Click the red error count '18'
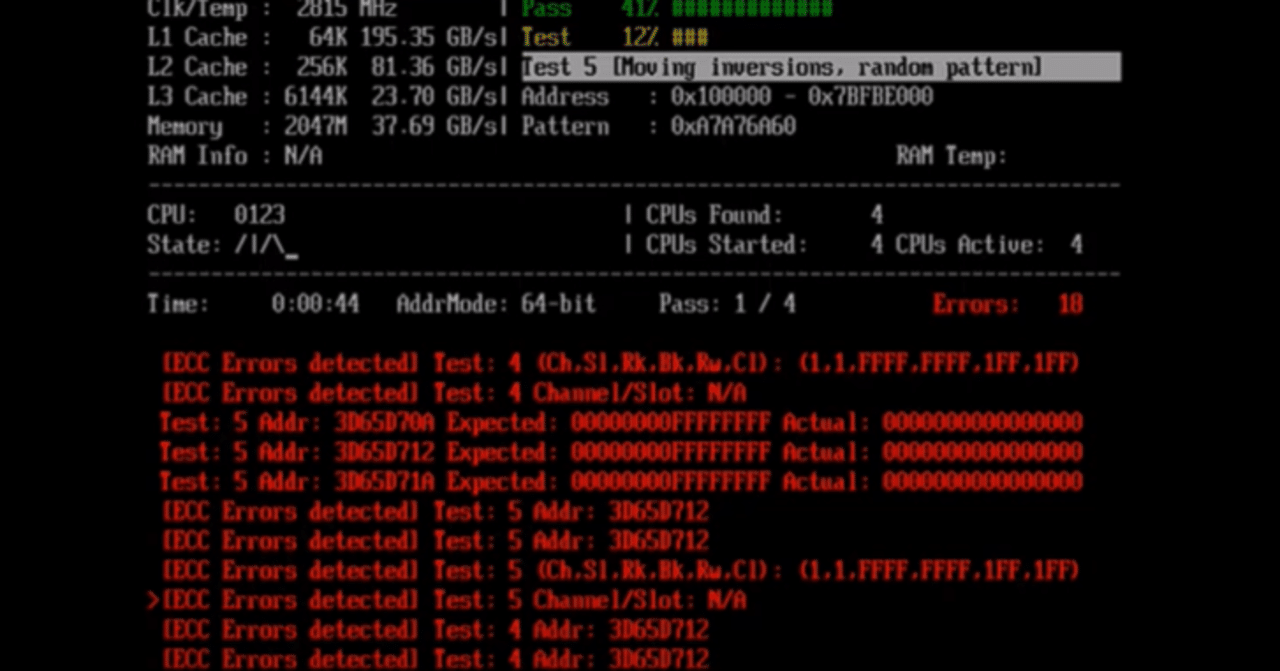Viewport: 1280px width, 671px height. pos(1071,304)
